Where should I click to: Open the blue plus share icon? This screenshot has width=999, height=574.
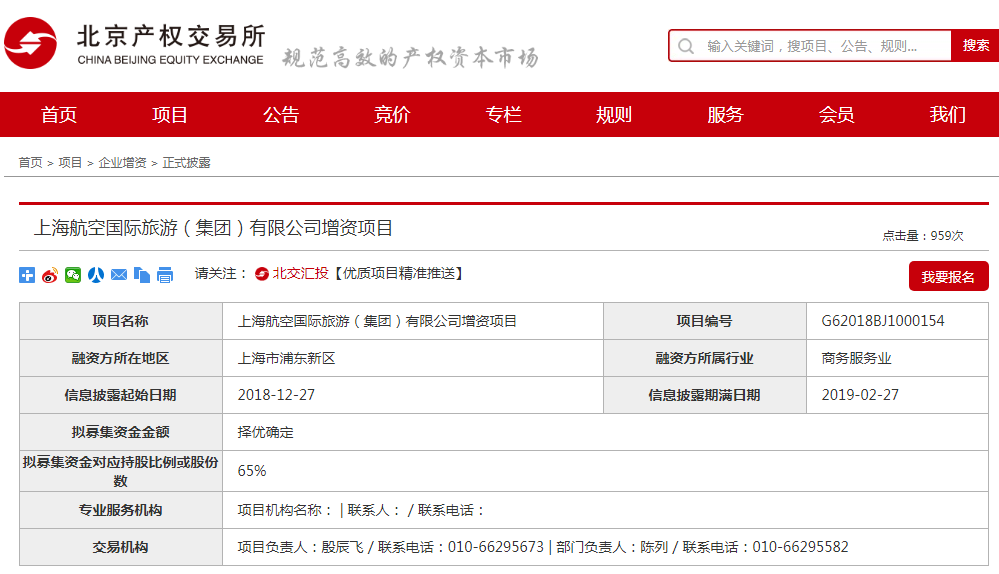click(27, 275)
